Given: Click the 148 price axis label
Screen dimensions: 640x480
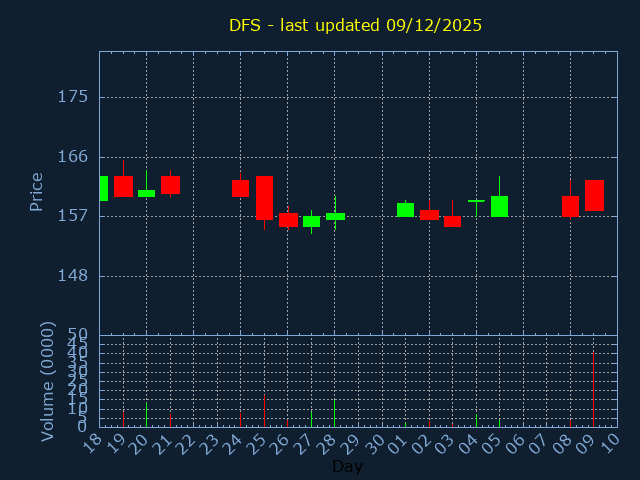Looking at the screenshot, I should [x=73, y=276].
